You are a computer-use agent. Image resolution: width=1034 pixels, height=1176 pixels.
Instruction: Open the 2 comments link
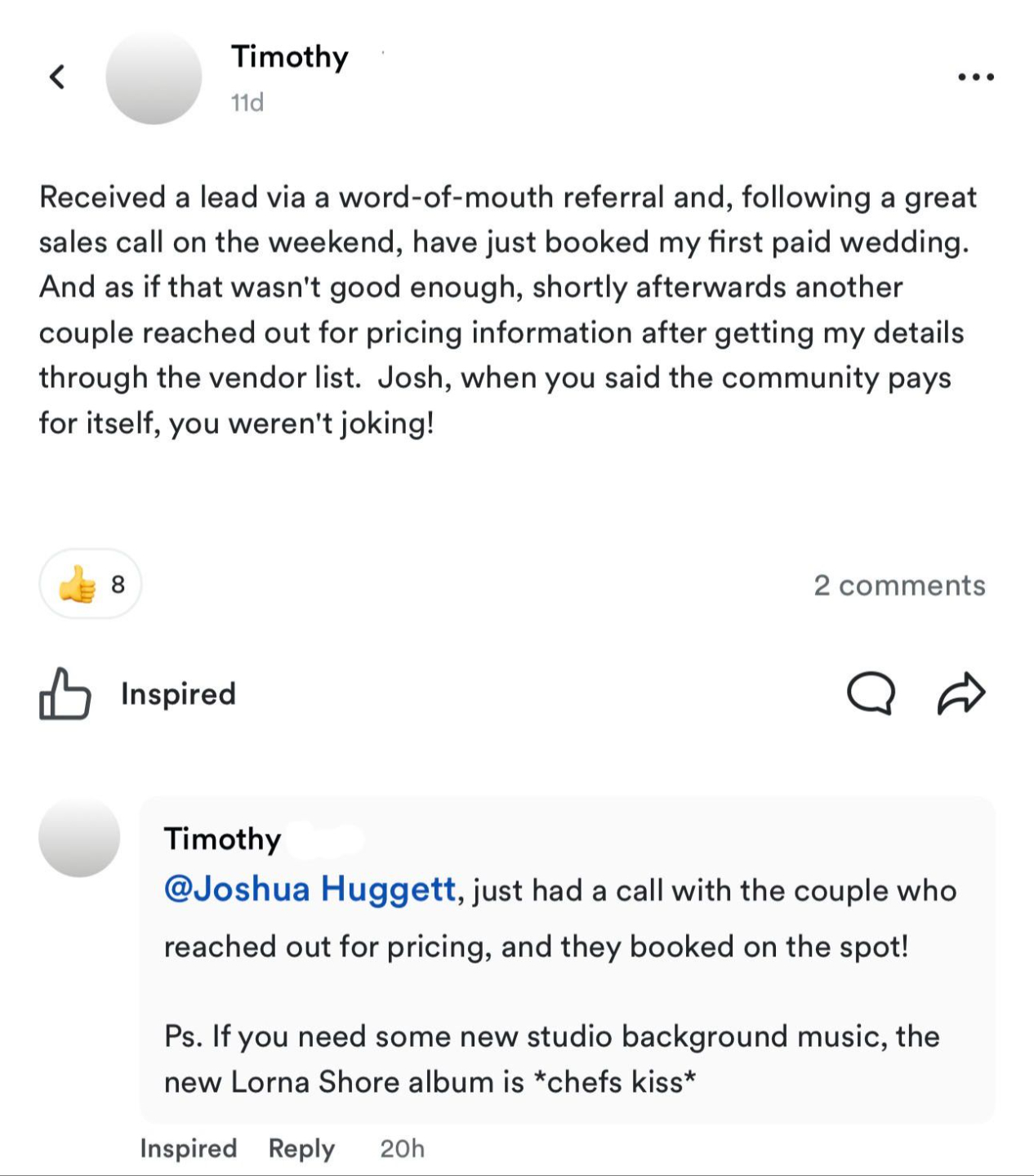[x=899, y=585]
